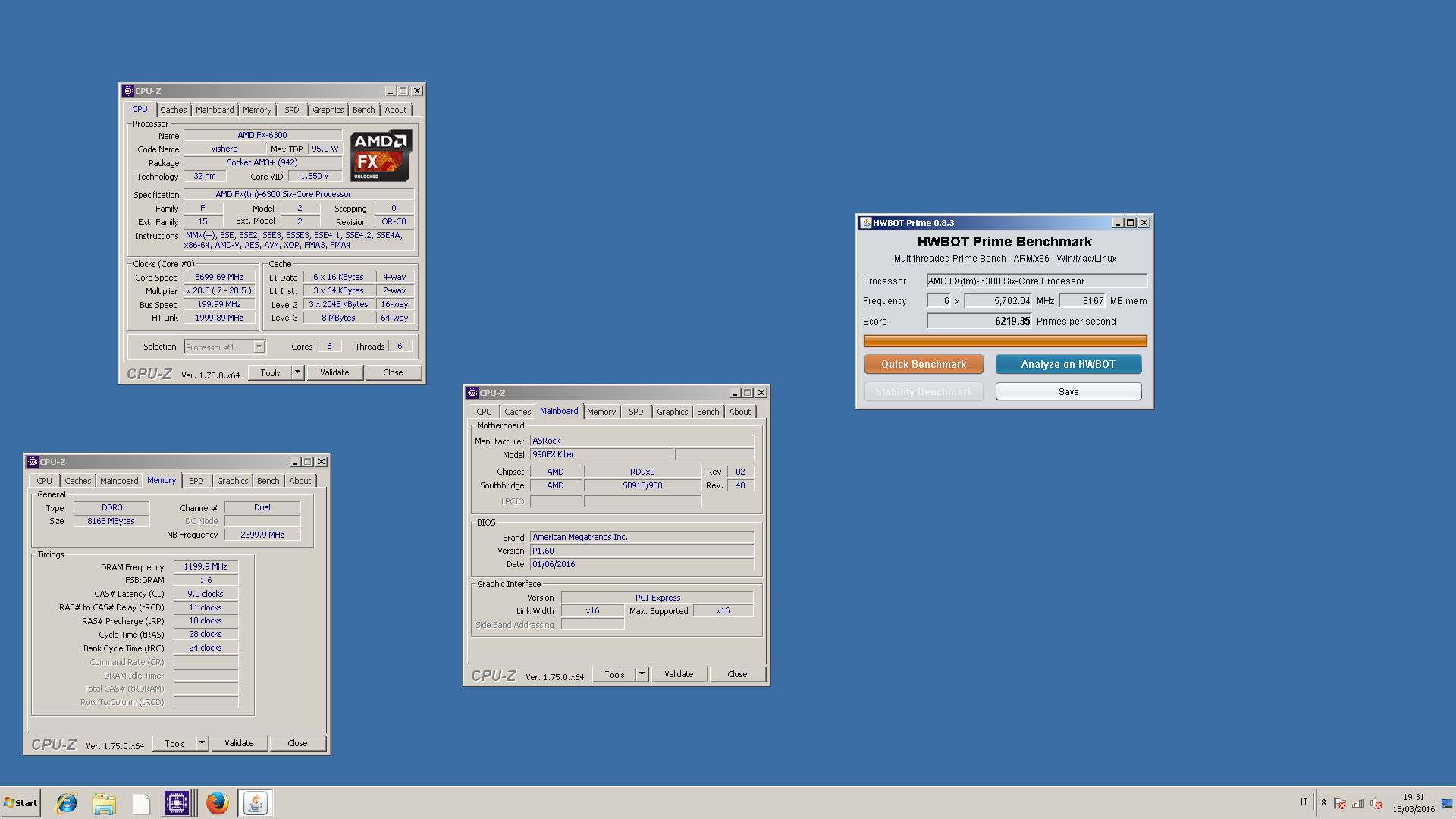The image size is (1456, 819).
Task: Open Bench tab in top-left CPU-Z window
Action: [364, 110]
